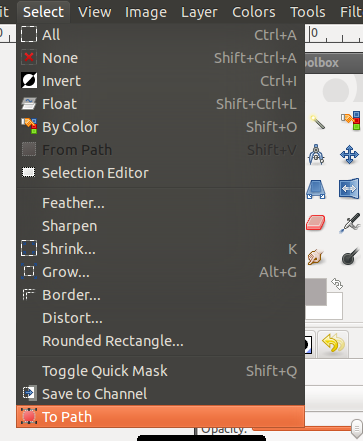Click the By Color menu icon

pyautogui.click(x=29, y=126)
